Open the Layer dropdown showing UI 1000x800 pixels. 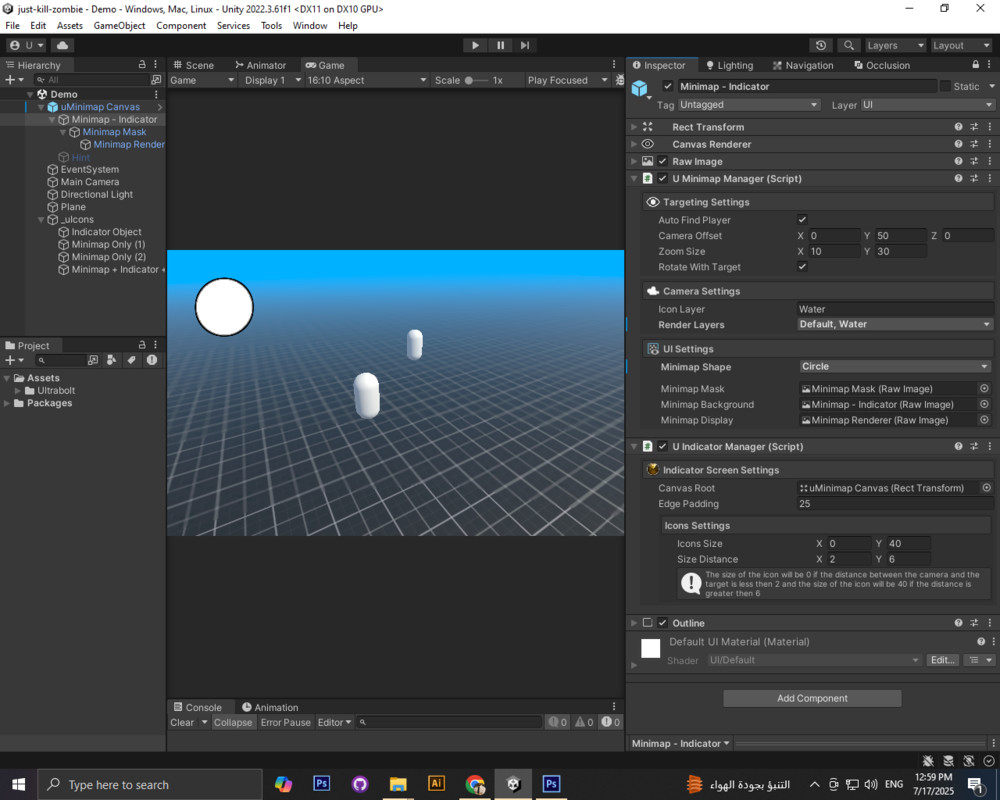pyautogui.click(x=927, y=105)
